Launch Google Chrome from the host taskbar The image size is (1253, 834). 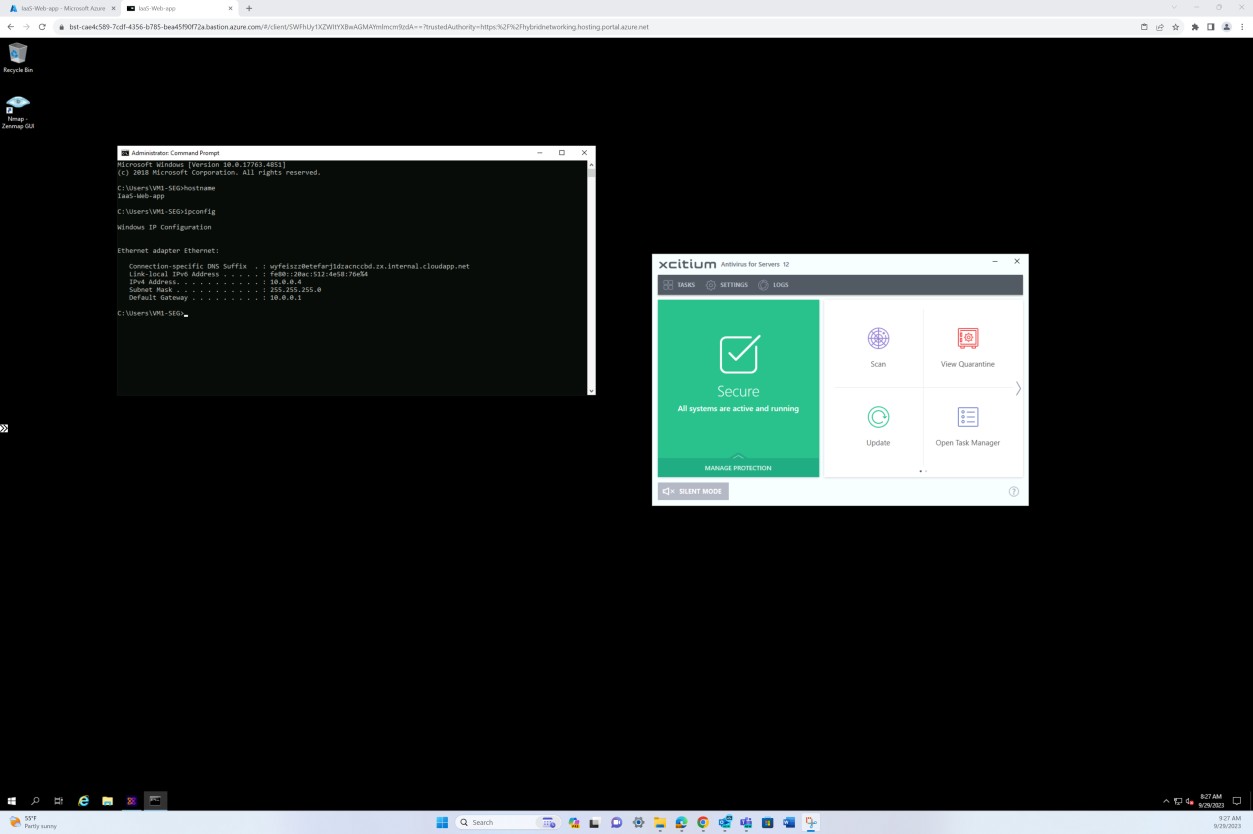click(703, 822)
